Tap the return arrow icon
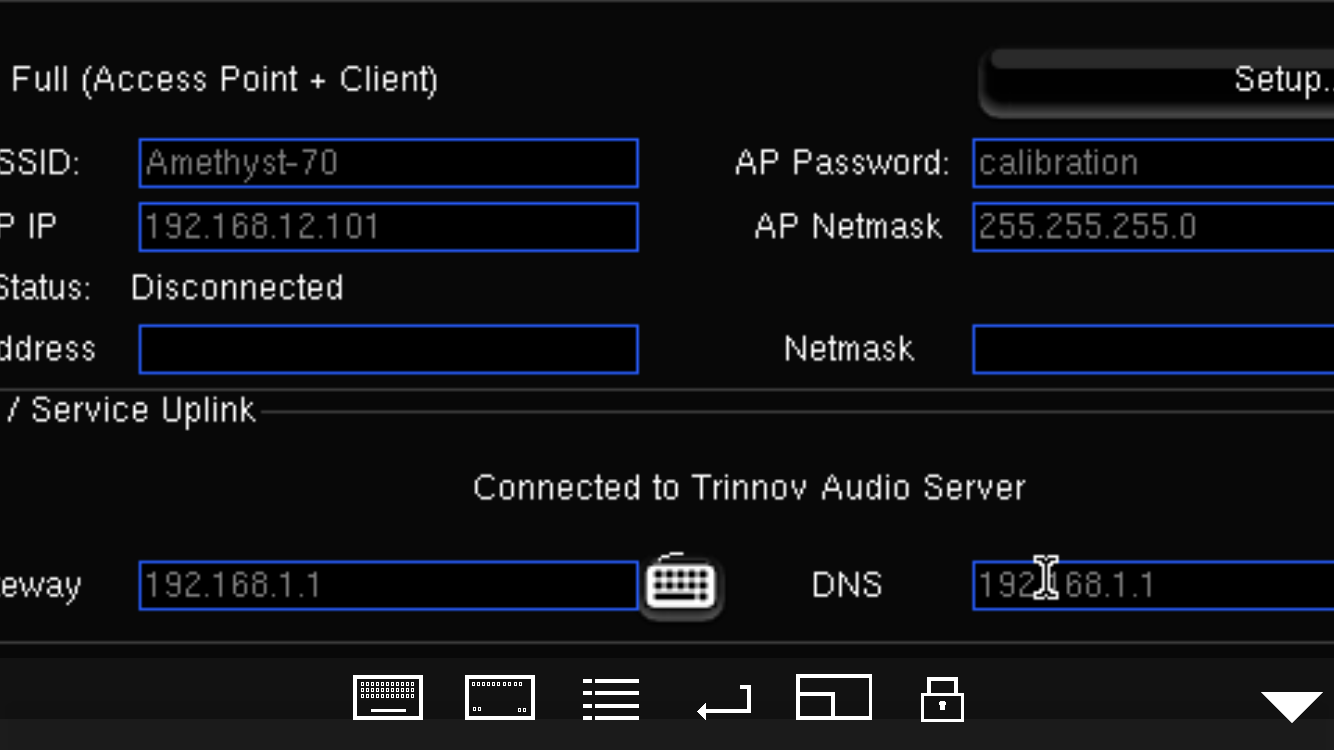The image size is (1334, 750). click(724, 703)
